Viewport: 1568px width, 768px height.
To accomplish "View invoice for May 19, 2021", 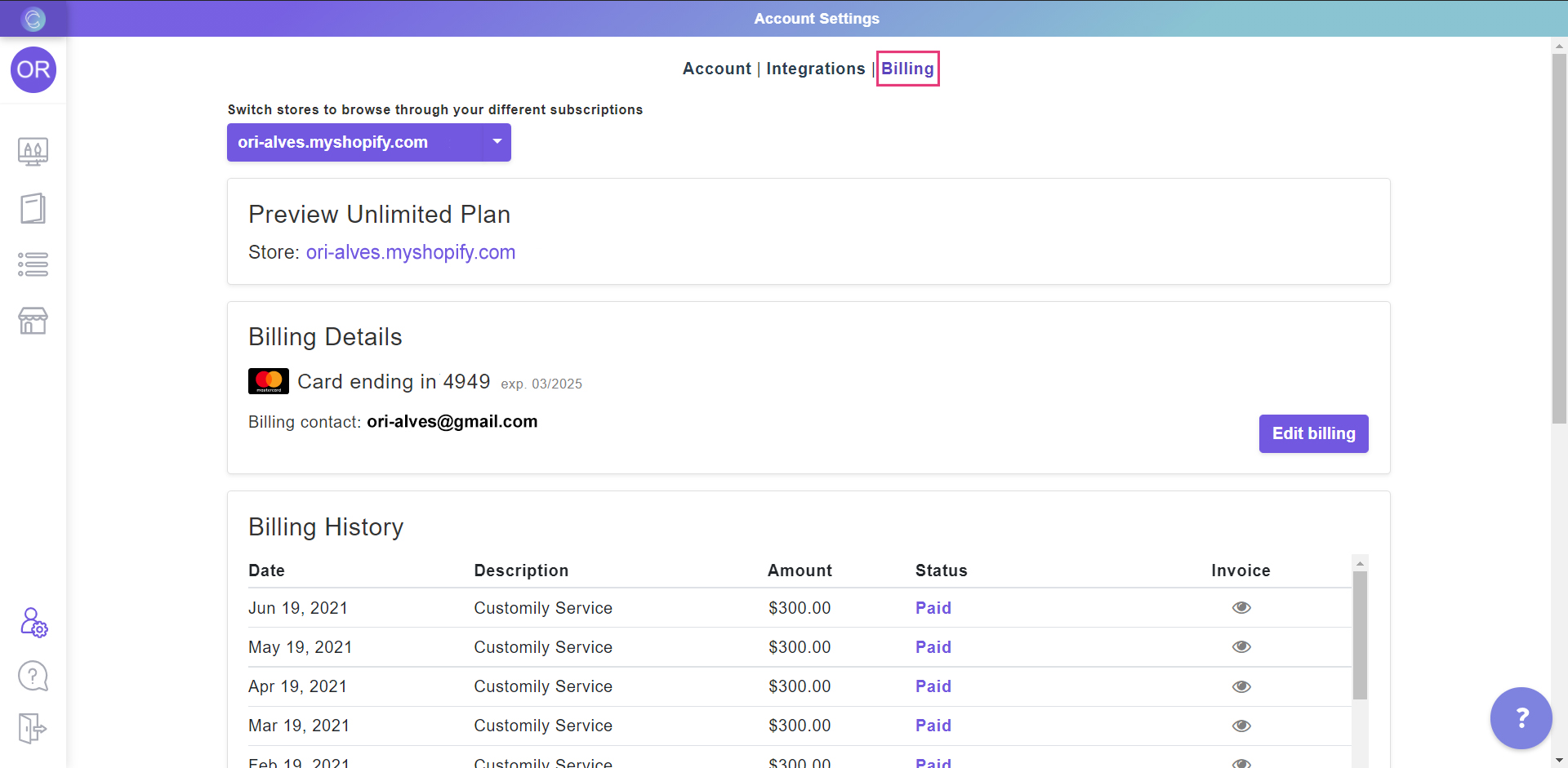I will (x=1241, y=647).
